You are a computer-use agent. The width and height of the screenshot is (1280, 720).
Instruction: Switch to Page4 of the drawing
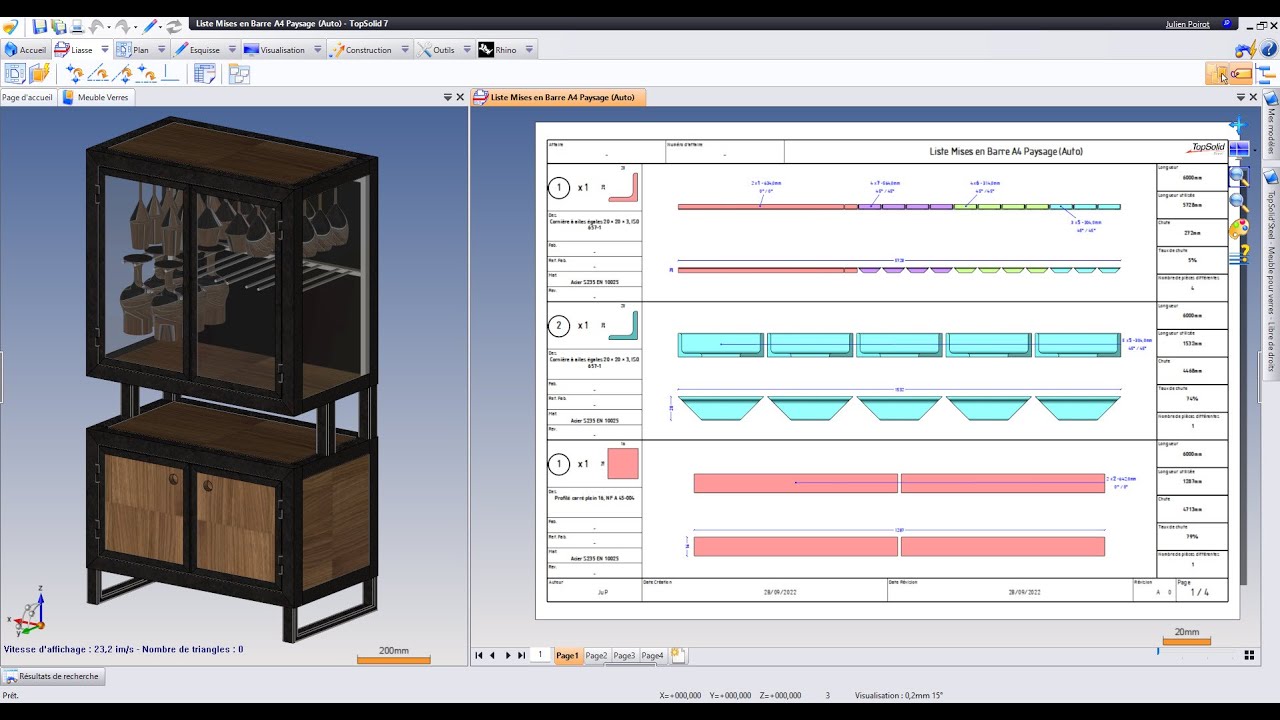click(652, 655)
